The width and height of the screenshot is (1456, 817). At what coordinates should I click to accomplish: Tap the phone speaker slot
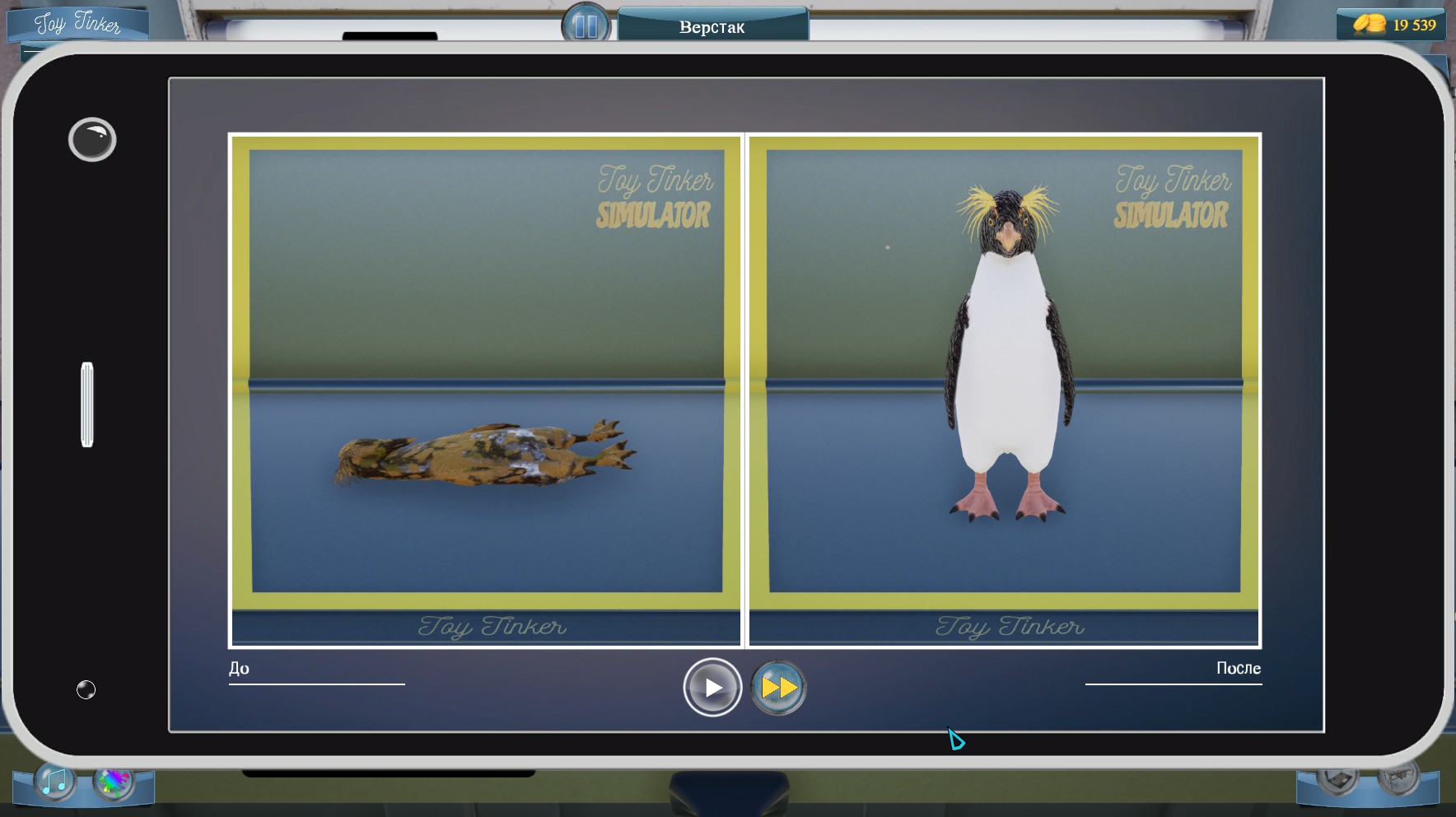(x=87, y=404)
